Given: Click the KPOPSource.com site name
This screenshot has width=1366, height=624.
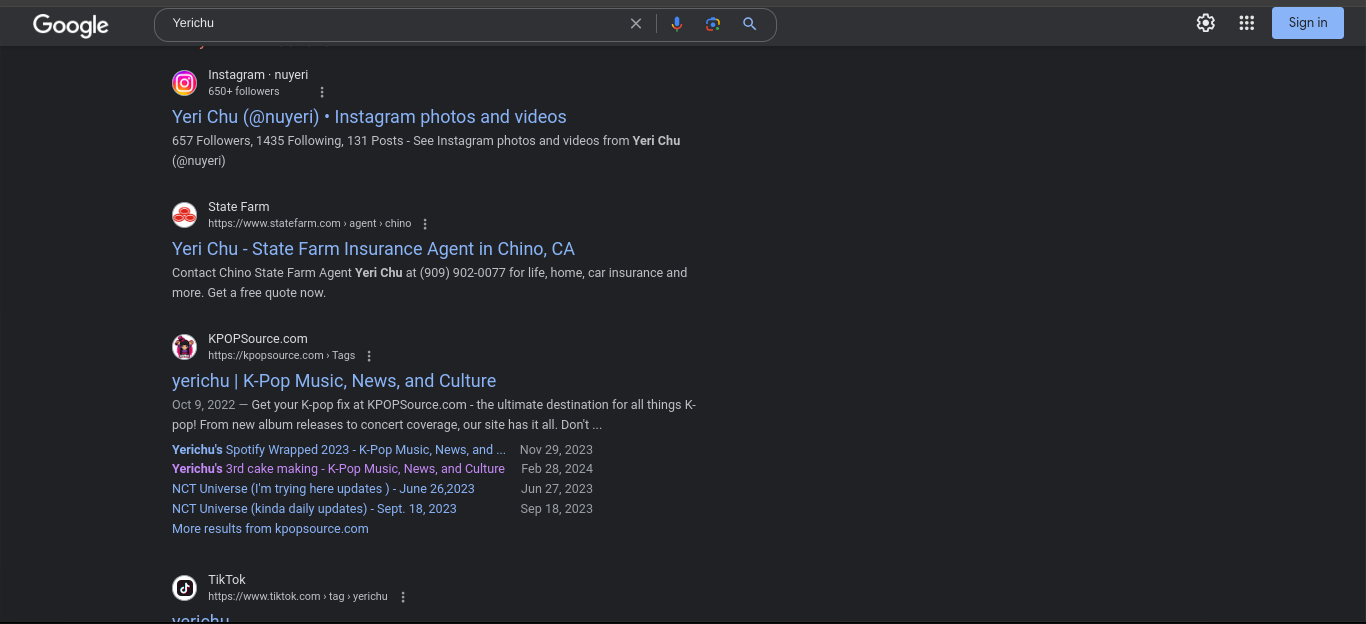Looking at the screenshot, I should [258, 339].
